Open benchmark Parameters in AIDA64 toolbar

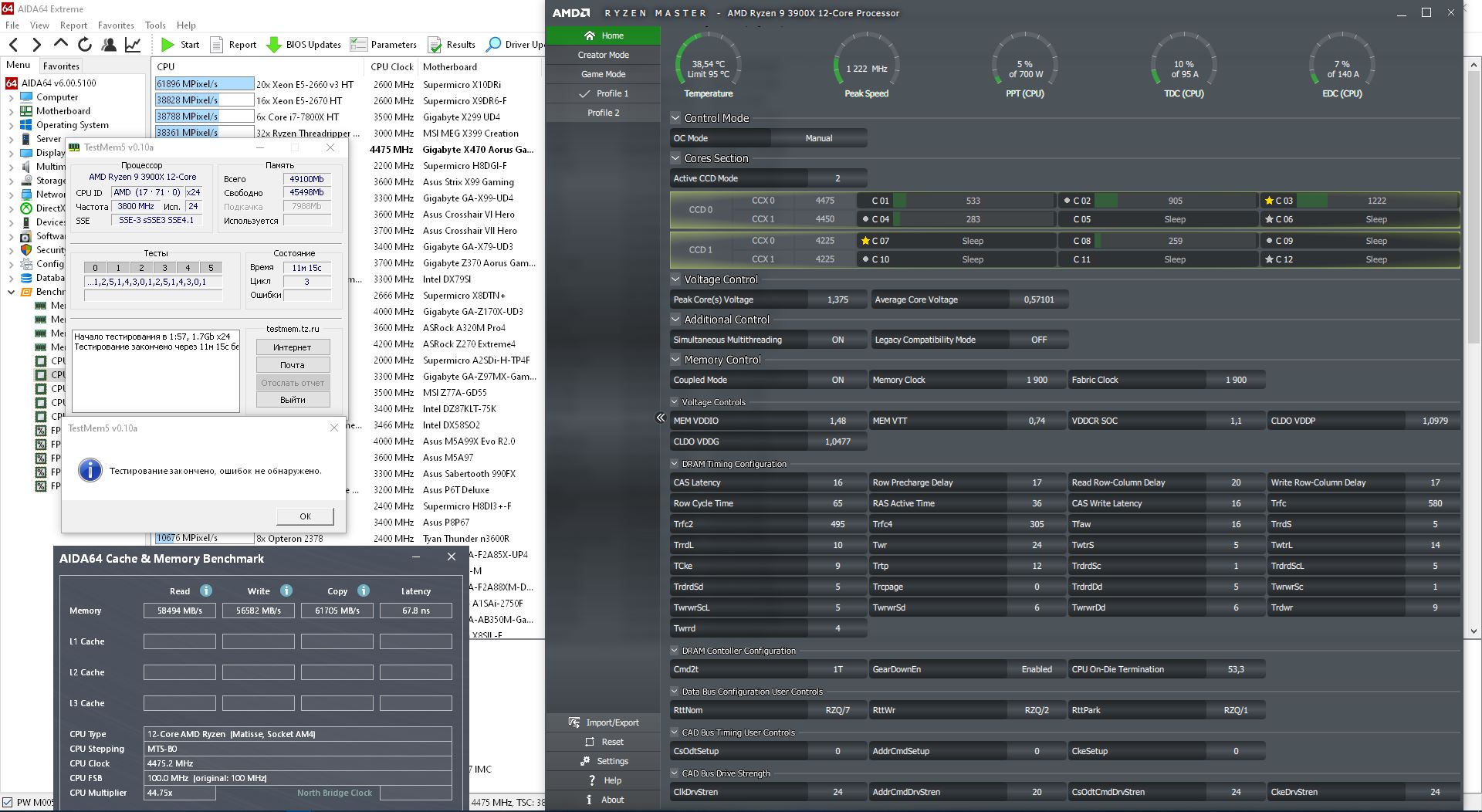(384, 45)
